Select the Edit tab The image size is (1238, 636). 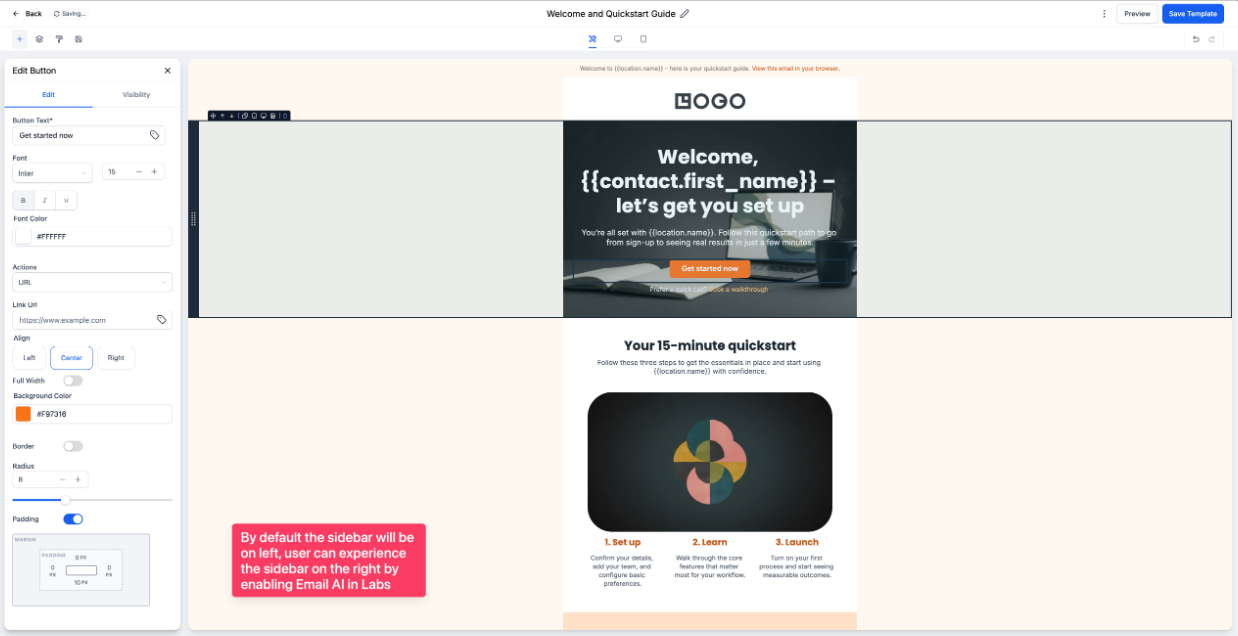[48, 95]
